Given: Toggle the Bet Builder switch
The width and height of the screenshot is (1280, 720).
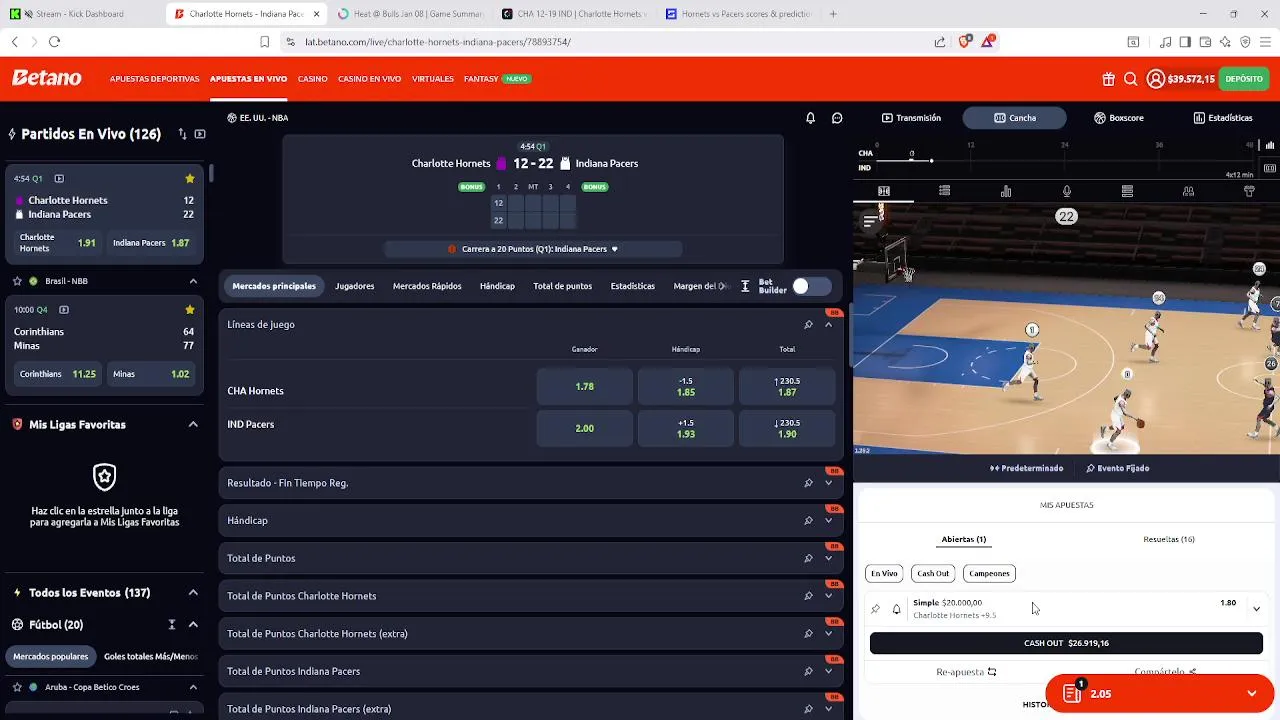Looking at the screenshot, I should pyautogui.click(x=811, y=287).
